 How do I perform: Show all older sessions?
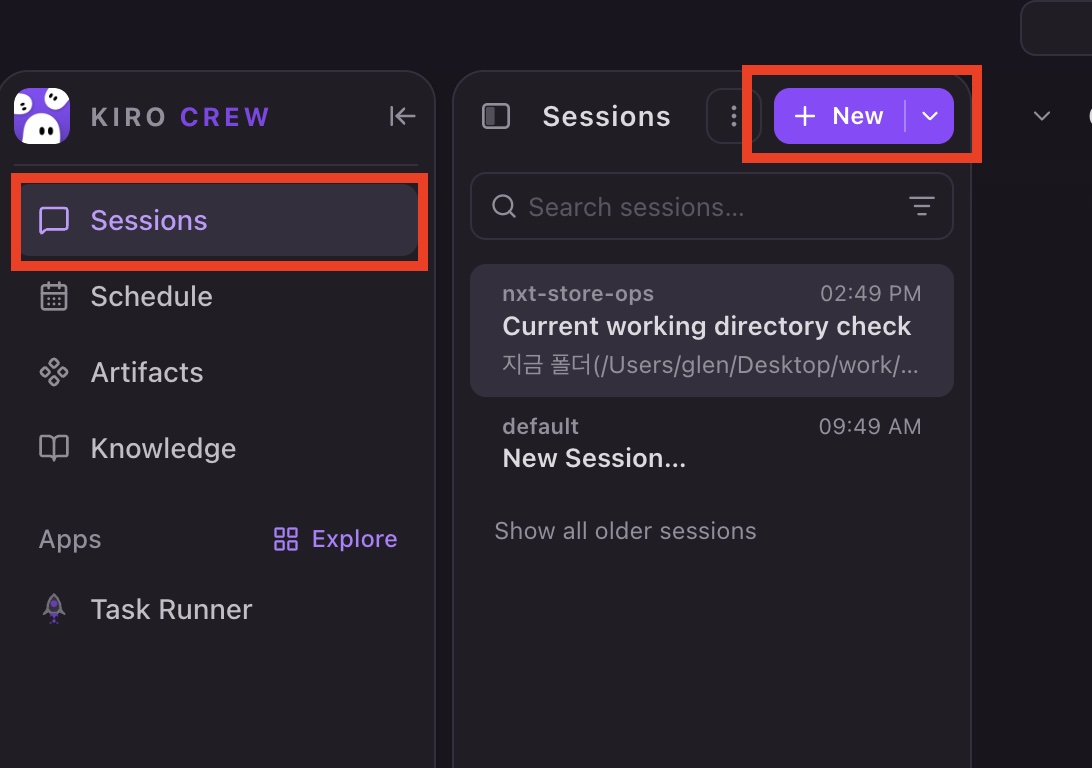pos(625,531)
